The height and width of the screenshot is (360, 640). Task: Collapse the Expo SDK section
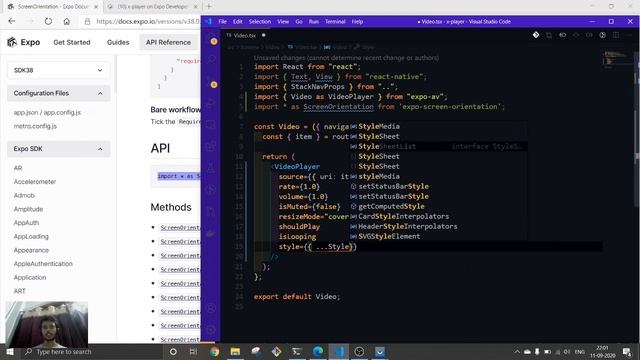[58, 149]
